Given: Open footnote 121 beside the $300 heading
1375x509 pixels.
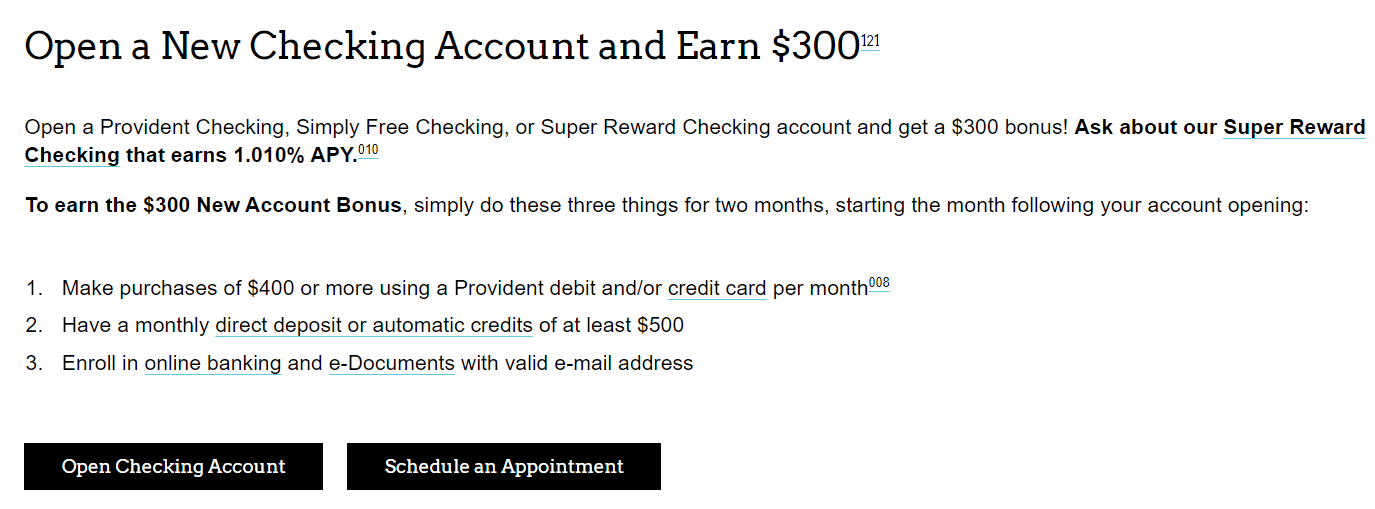Looking at the screenshot, I should 870,42.
